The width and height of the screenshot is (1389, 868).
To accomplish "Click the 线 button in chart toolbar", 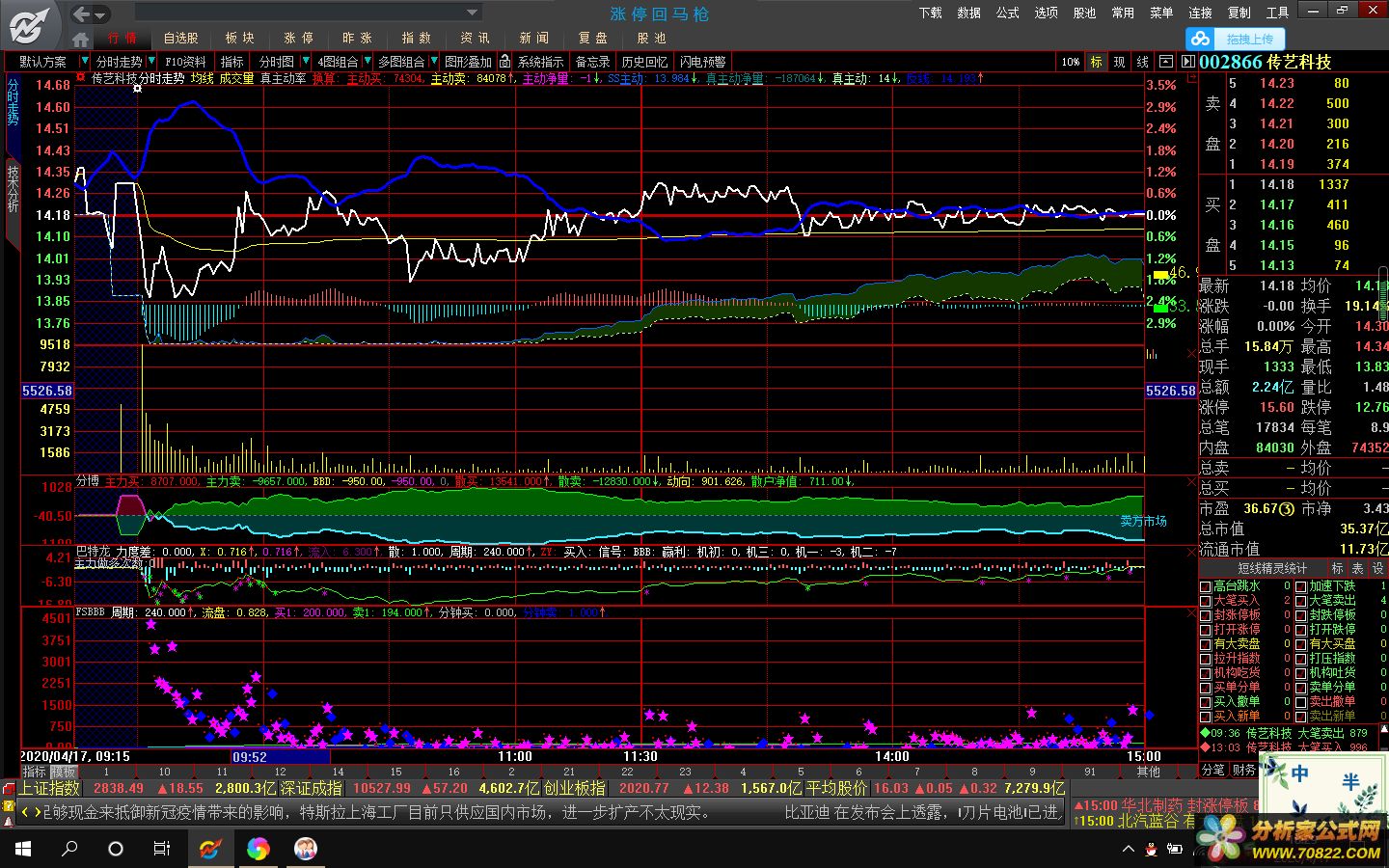I will point(1142,61).
